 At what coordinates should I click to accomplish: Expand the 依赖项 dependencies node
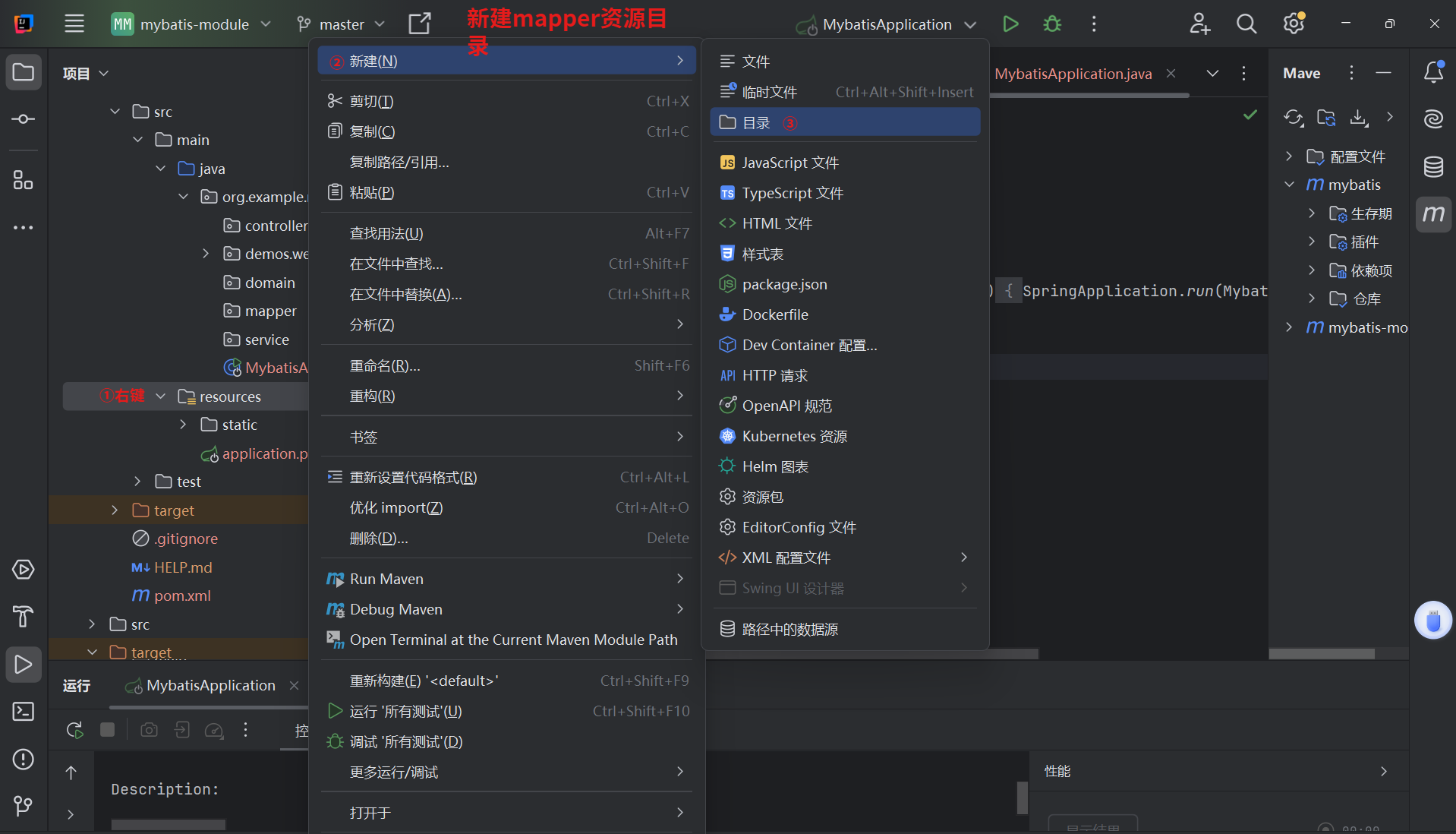coord(1311,270)
